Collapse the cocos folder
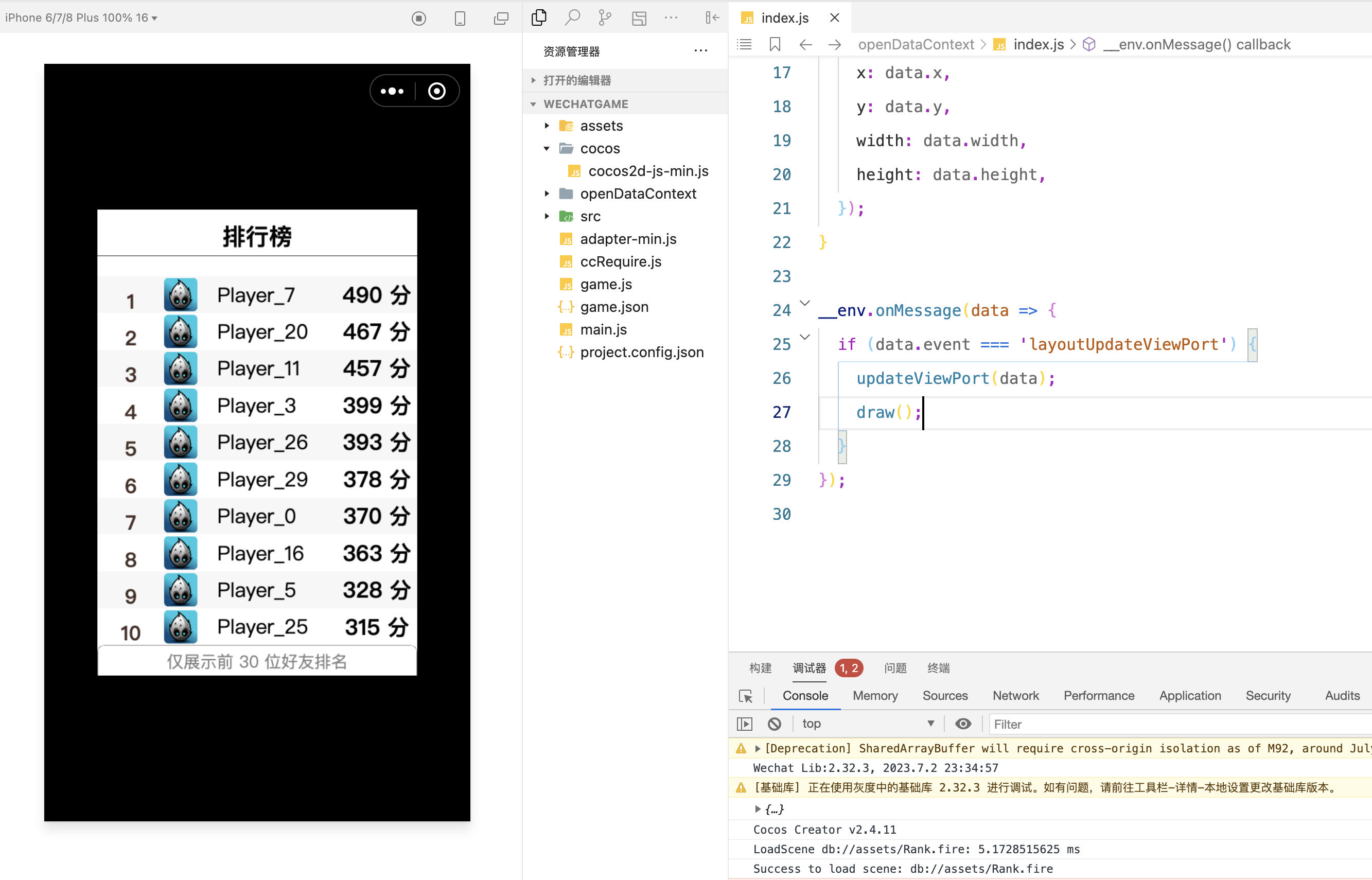The image size is (1372, 880). tap(547, 149)
